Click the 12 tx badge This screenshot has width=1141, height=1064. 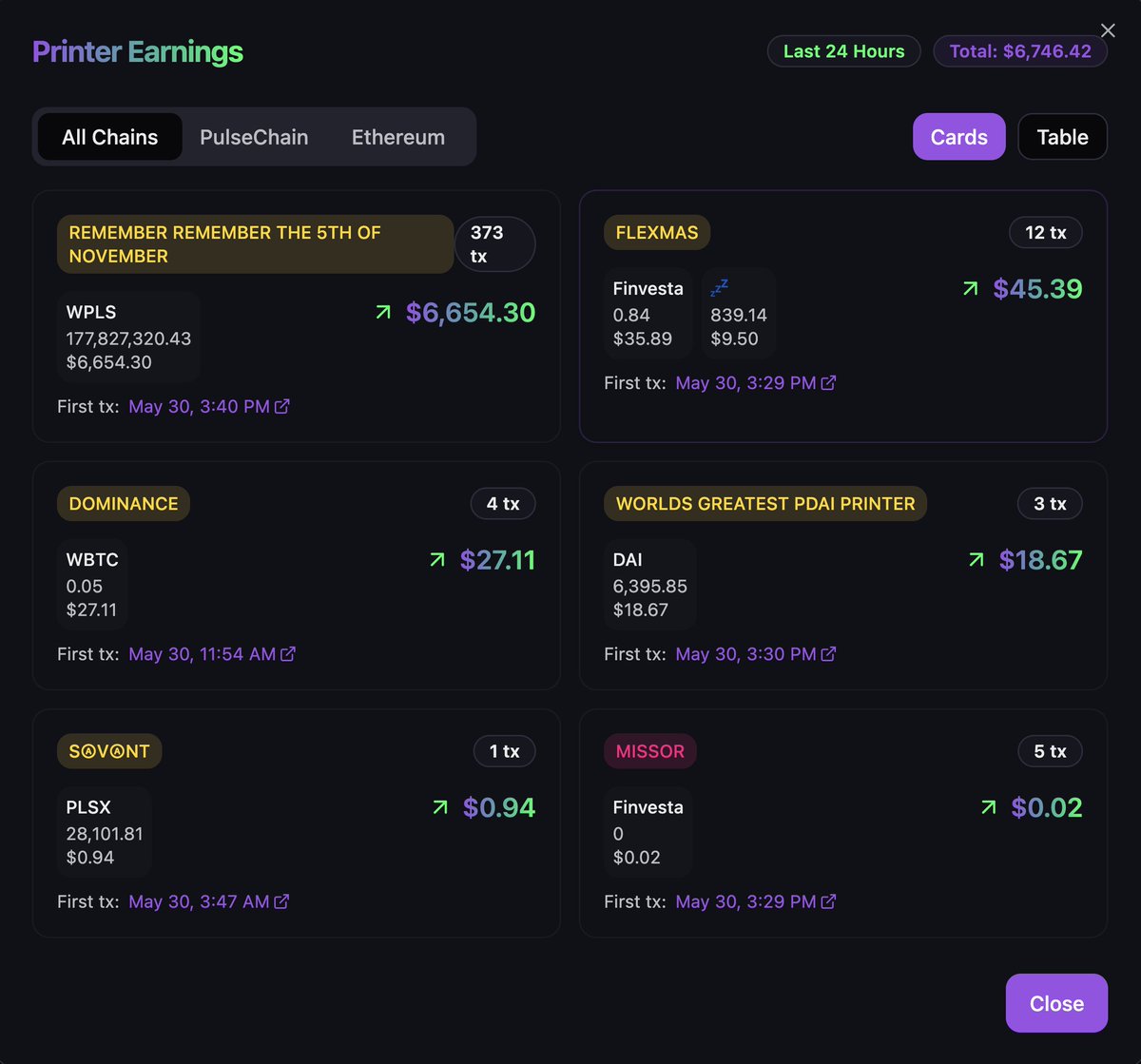point(1046,232)
